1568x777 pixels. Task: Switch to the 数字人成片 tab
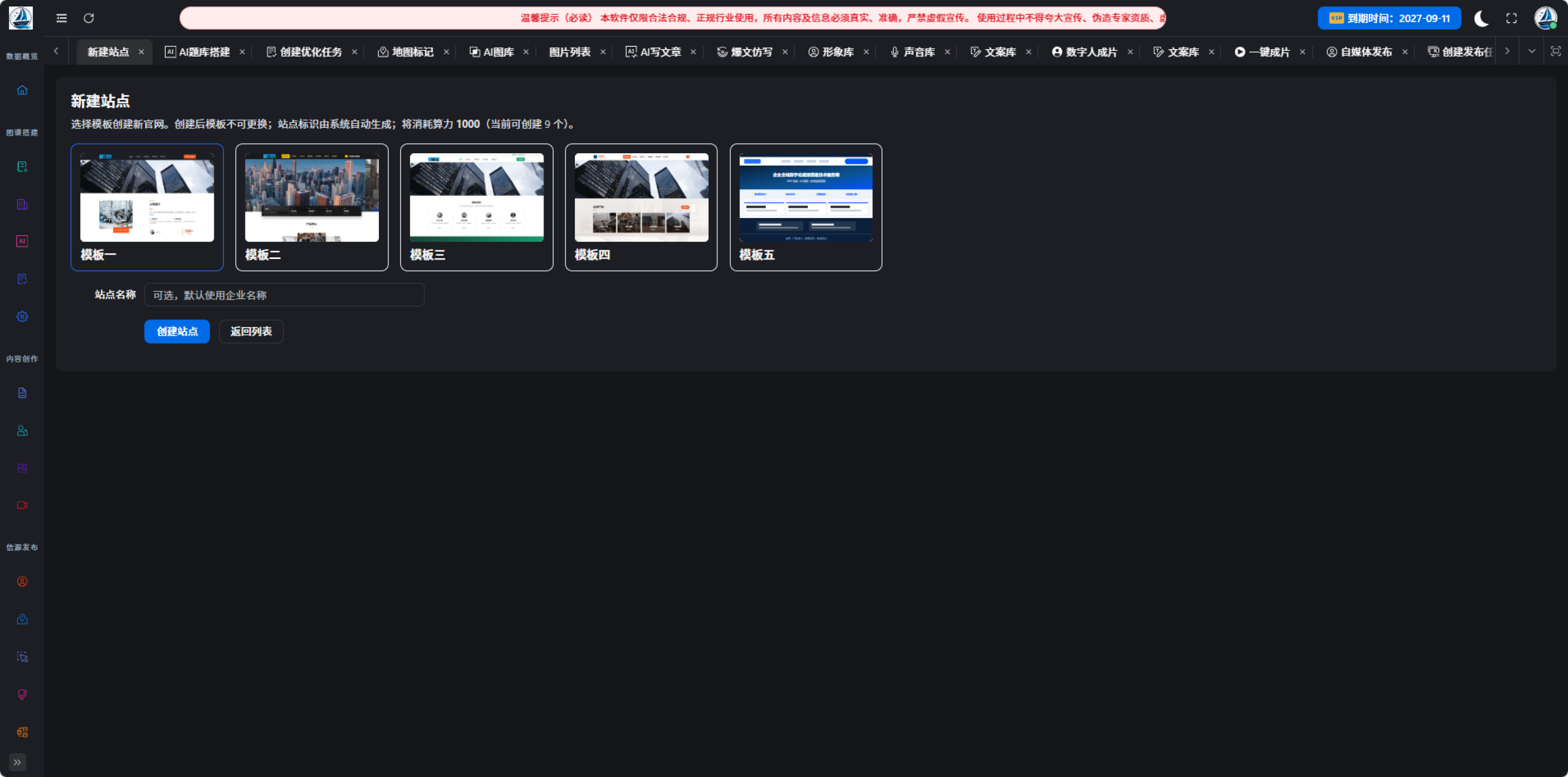[1085, 52]
